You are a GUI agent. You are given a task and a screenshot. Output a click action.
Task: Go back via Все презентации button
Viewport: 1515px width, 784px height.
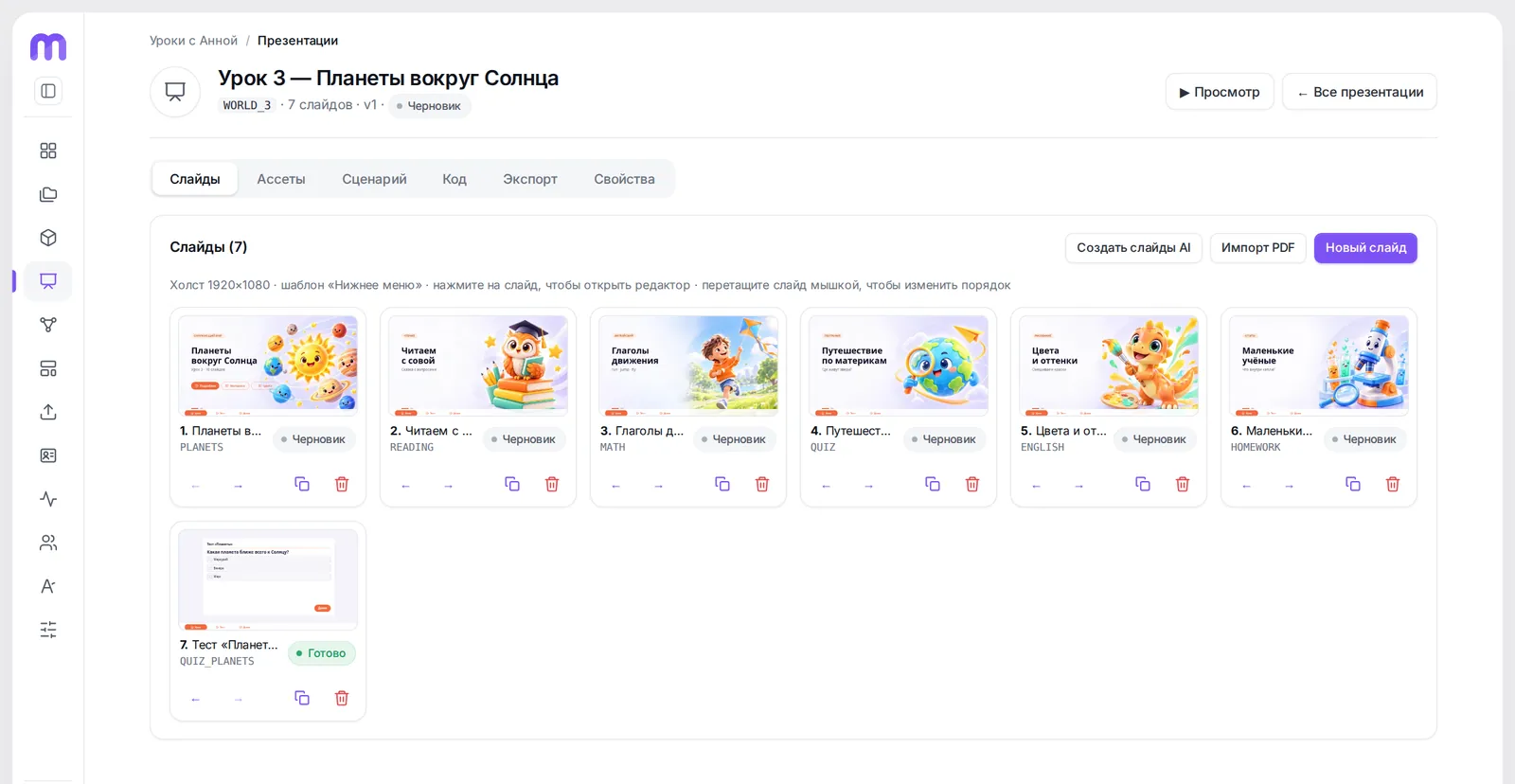click(x=1360, y=92)
